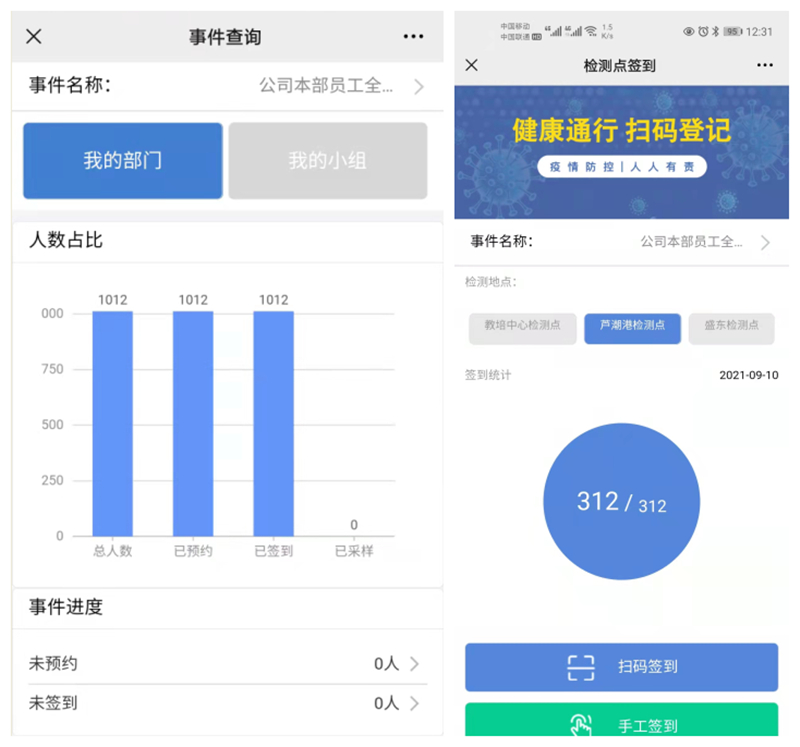The image size is (800, 747).
Task: Expand 事件名称 selector on the check-in page
Action: click(765, 243)
